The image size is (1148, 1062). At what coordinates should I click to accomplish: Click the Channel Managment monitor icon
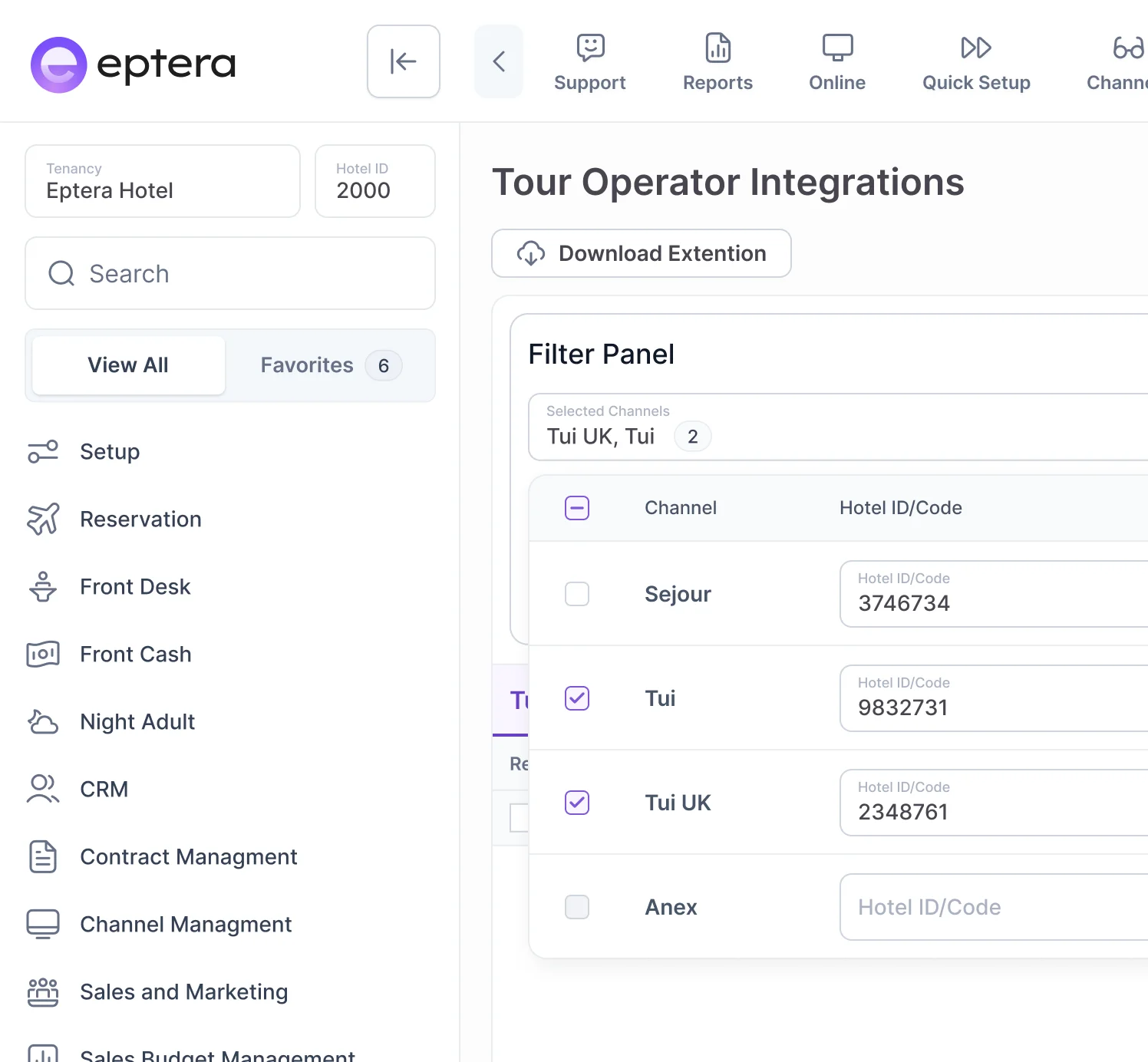click(x=43, y=924)
